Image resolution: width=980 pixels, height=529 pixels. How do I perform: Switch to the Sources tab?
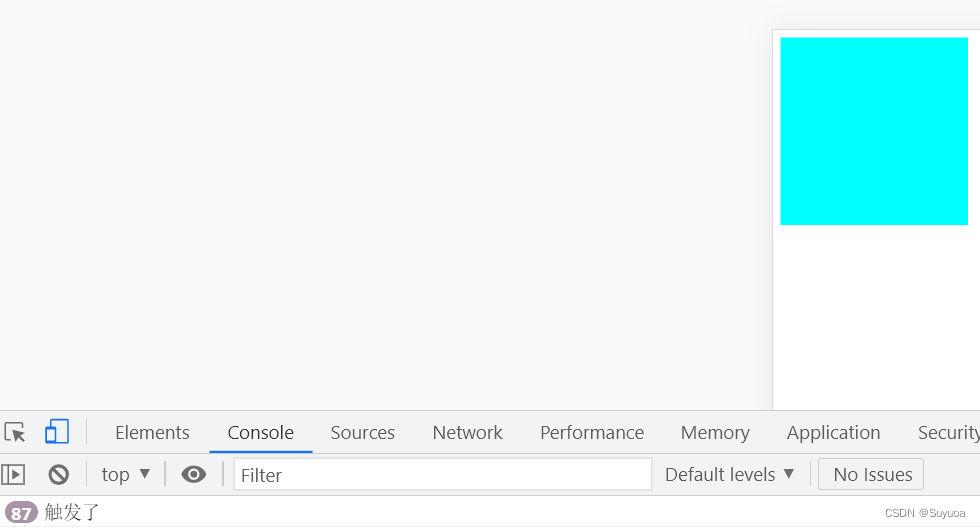[x=362, y=433]
